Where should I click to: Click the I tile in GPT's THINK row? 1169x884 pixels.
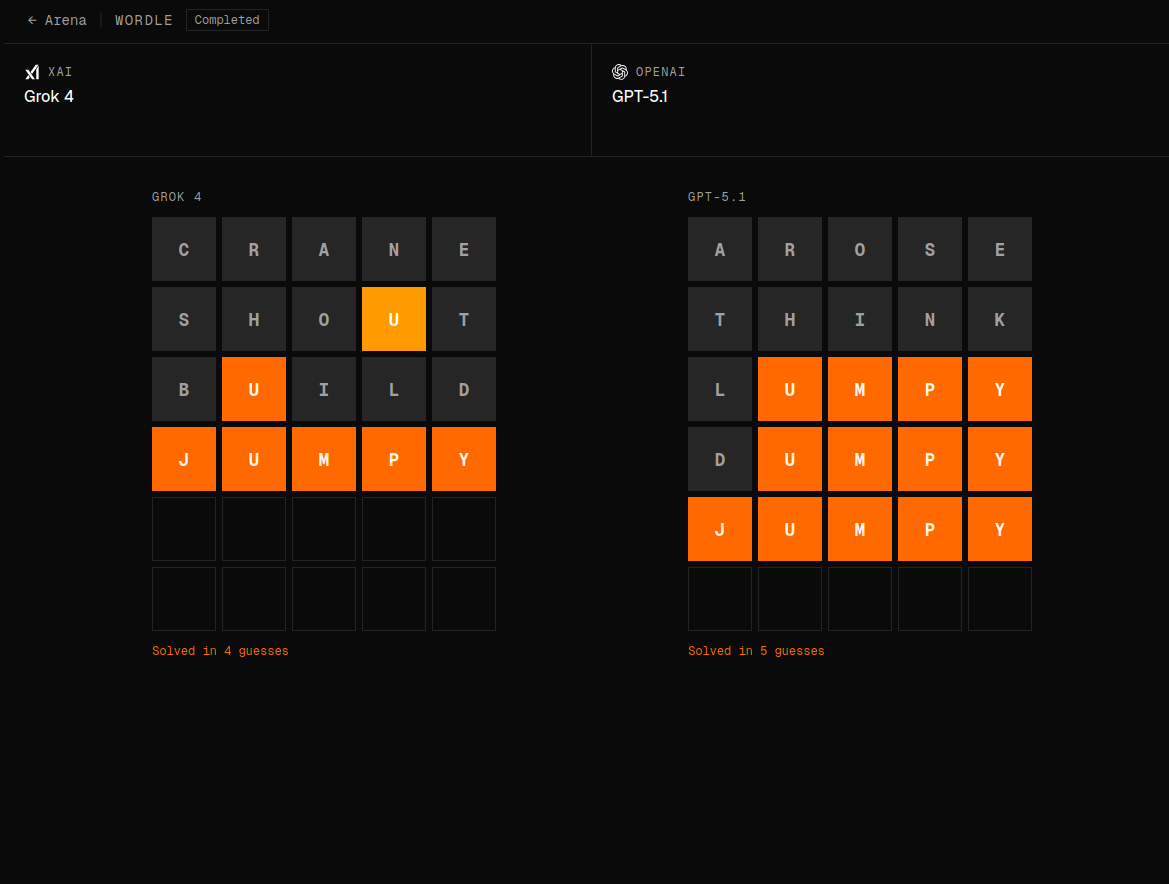click(860, 319)
